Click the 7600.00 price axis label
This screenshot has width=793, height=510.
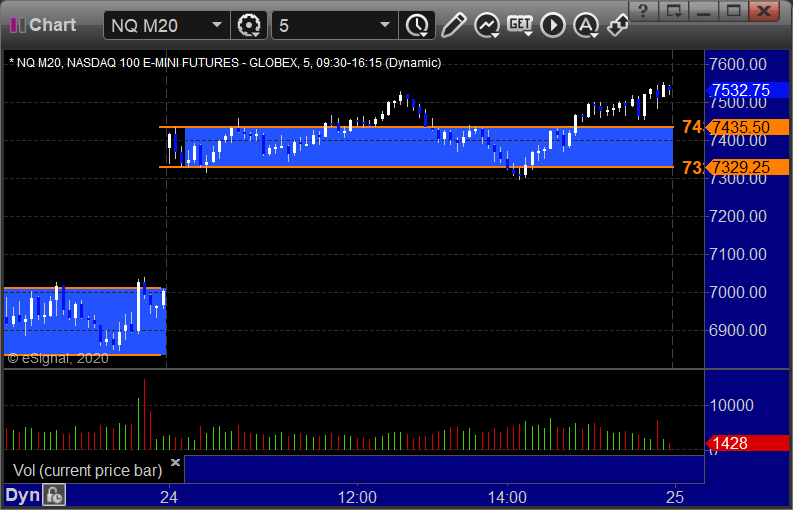click(x=738, y=64)
